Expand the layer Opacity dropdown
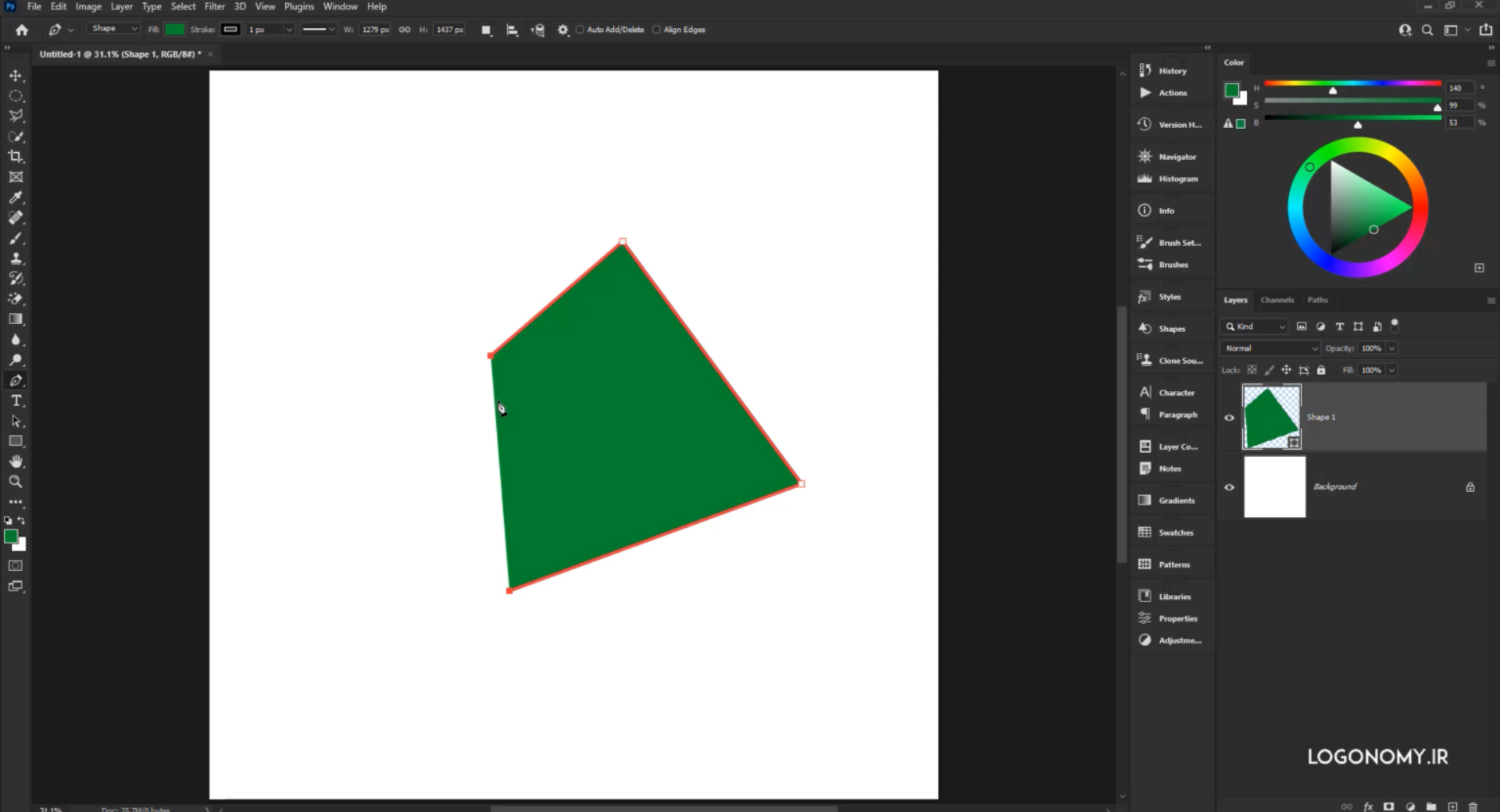 point(1391,348)
